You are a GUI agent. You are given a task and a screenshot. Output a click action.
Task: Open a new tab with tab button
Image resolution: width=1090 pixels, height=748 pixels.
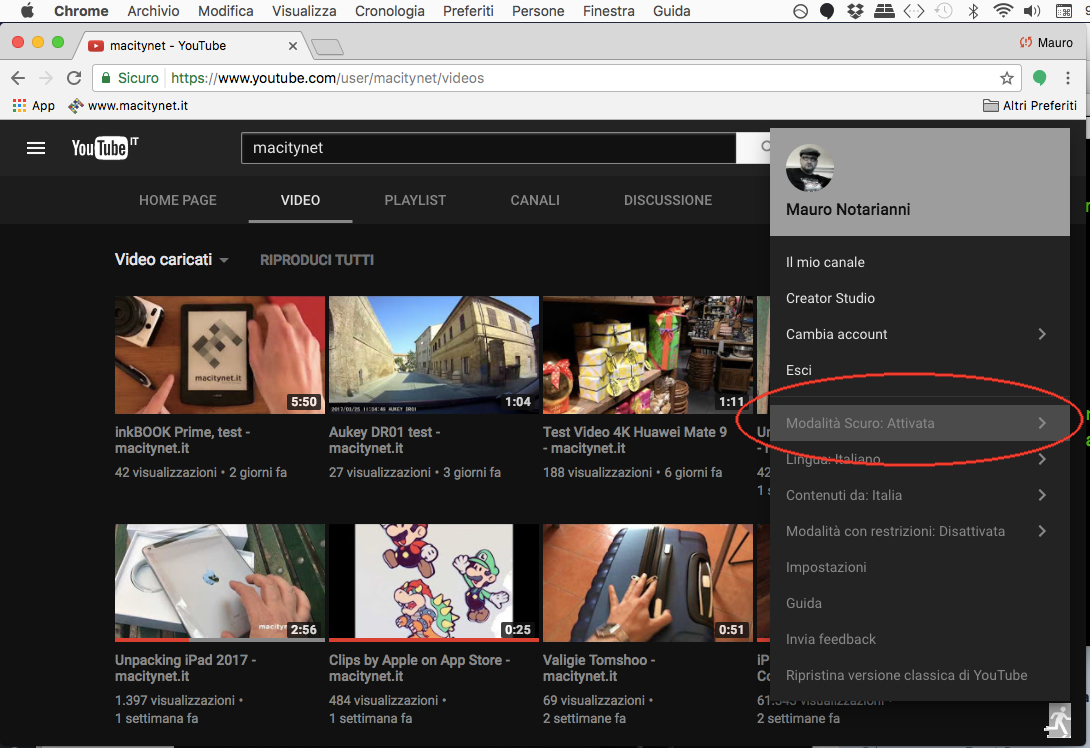coord(327,47)
